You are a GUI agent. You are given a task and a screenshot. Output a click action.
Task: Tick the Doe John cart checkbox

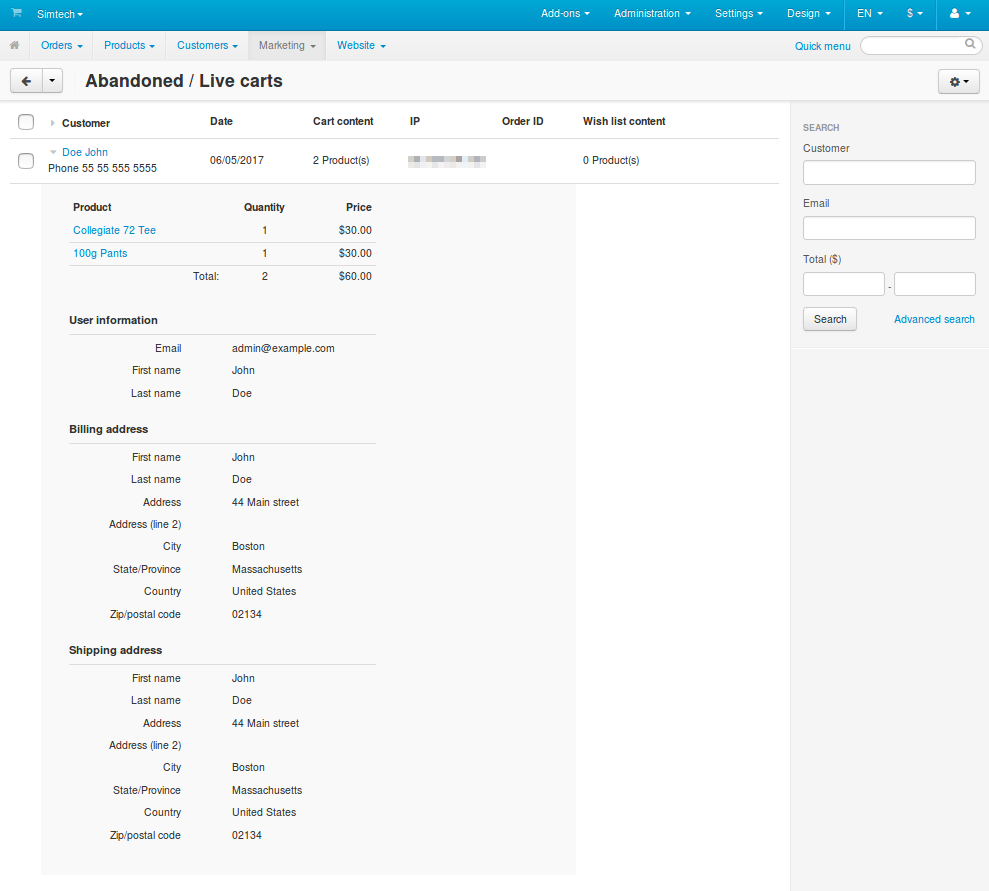pyautogui.click(x=26, y=161)
